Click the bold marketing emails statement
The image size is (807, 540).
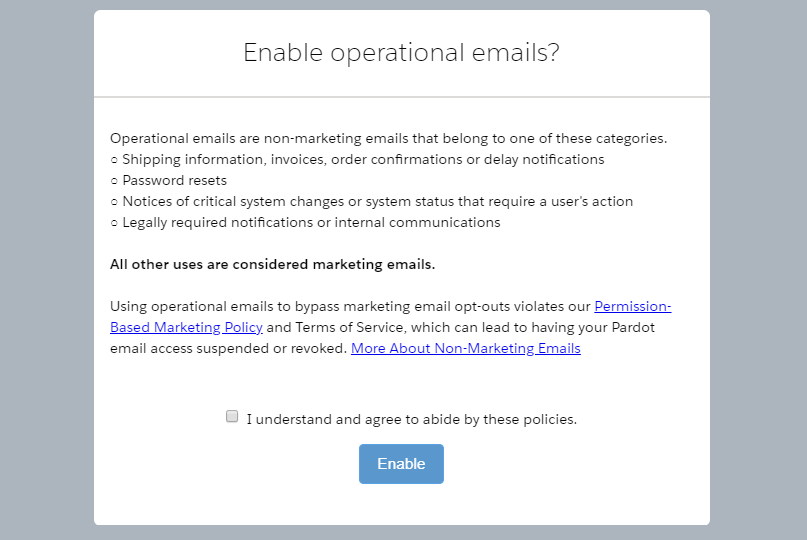(272, 264)
